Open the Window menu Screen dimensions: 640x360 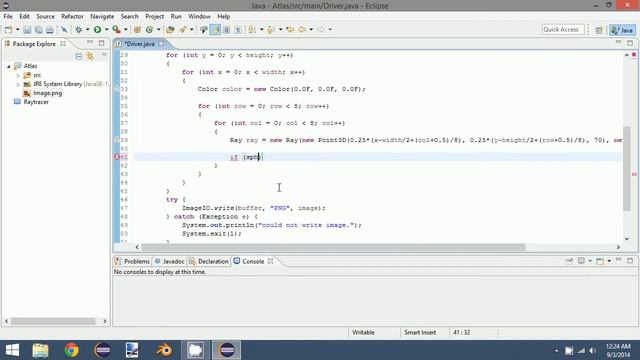pos(199,16)
